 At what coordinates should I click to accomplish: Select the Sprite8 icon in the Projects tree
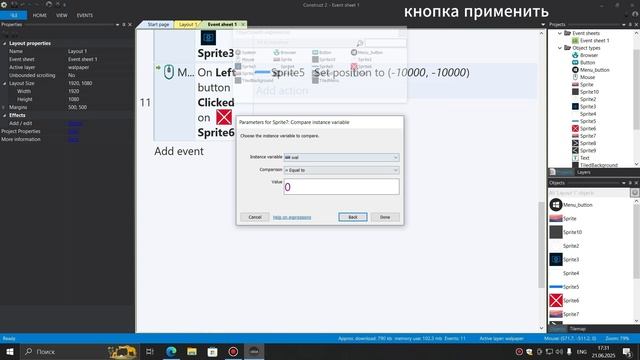575,143
